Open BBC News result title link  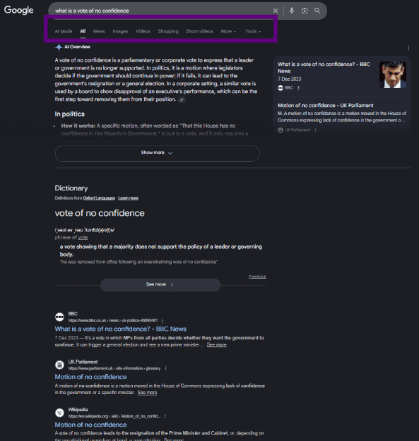(121, 329)
